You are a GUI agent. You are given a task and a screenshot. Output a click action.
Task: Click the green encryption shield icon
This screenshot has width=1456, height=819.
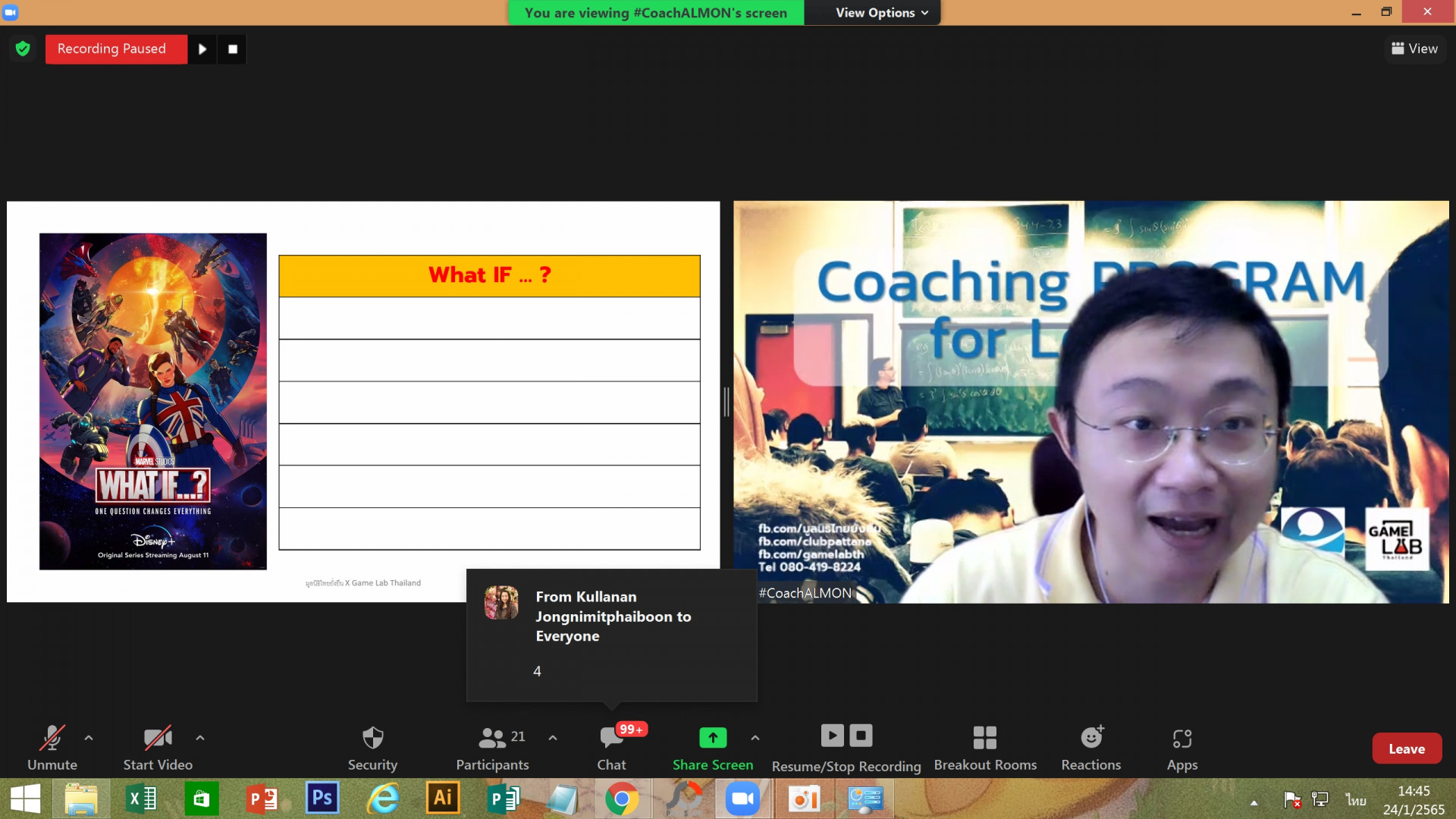23,49
